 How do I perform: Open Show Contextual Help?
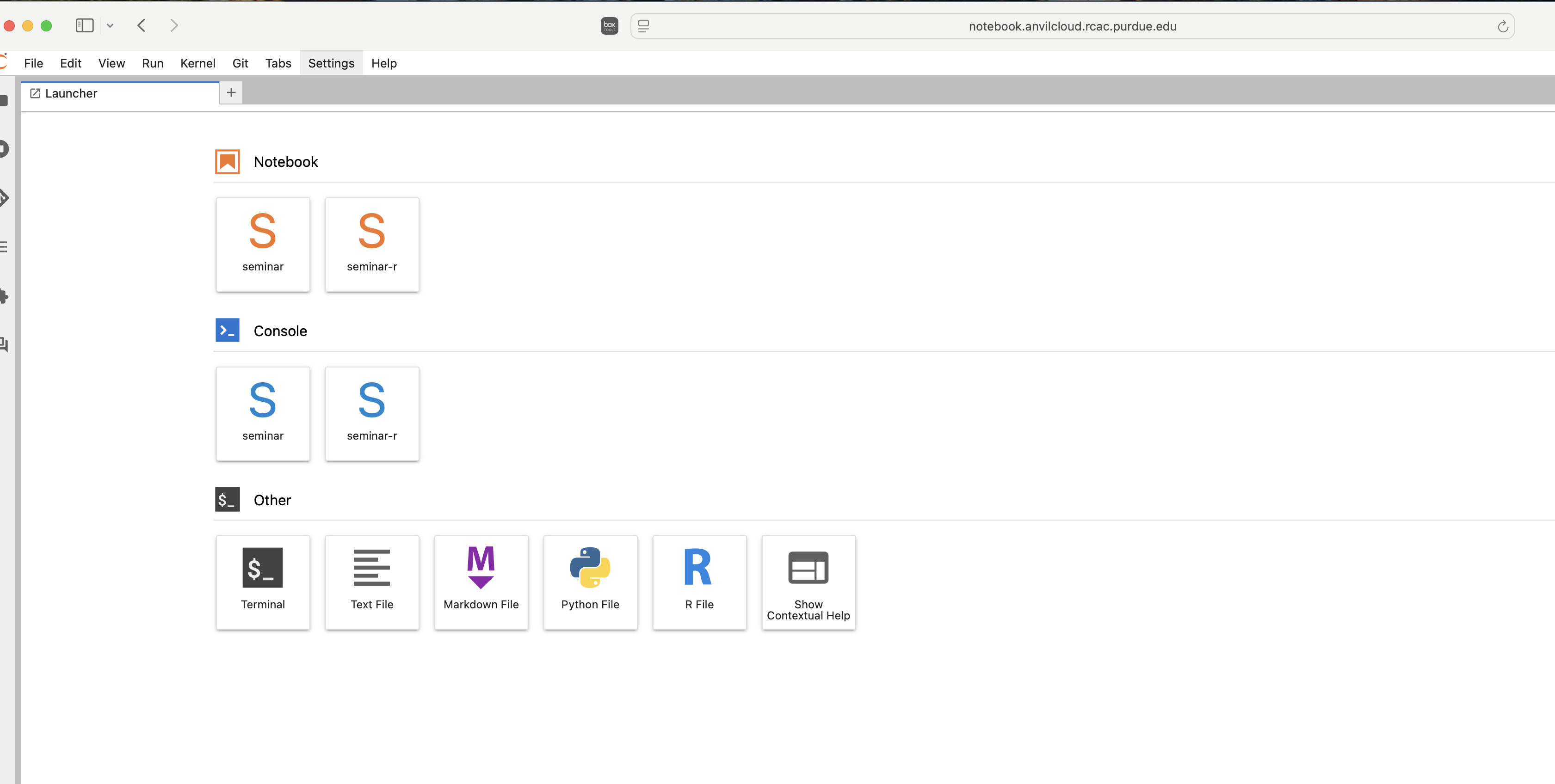pyautogui.click(x=808, y=581)
